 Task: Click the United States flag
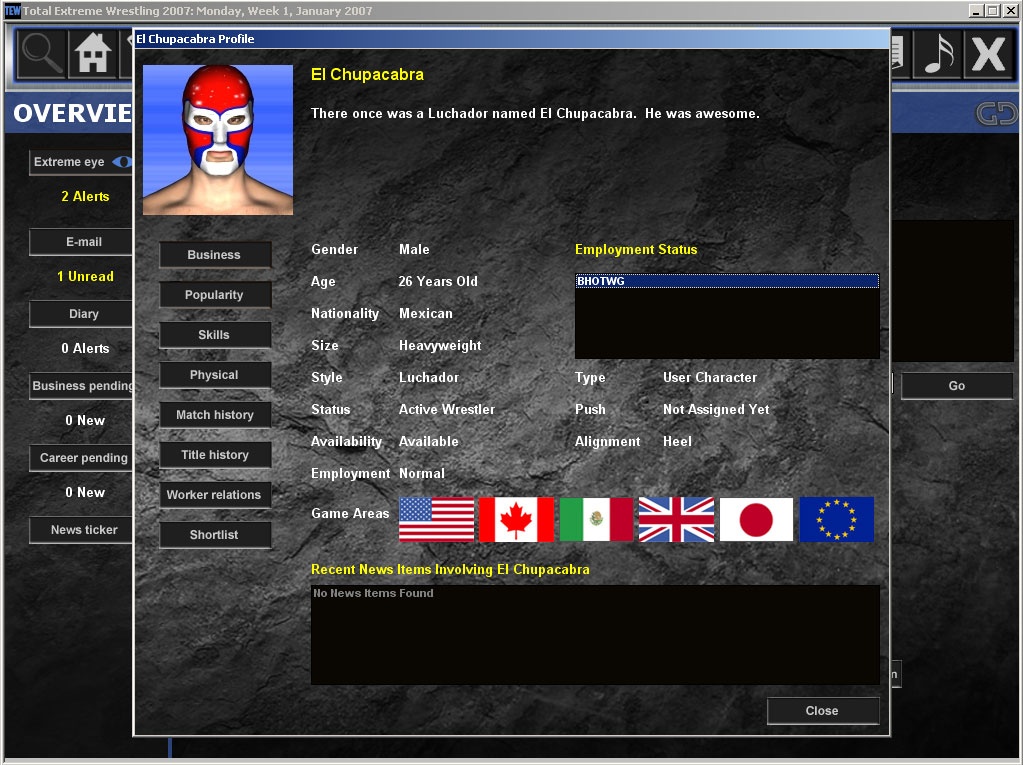coord(436,520)
